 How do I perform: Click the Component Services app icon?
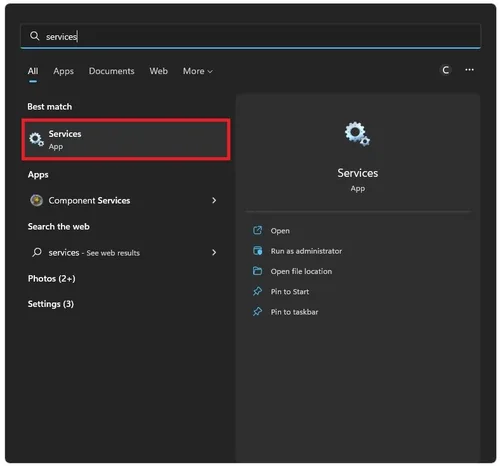(x=36, y=200)
